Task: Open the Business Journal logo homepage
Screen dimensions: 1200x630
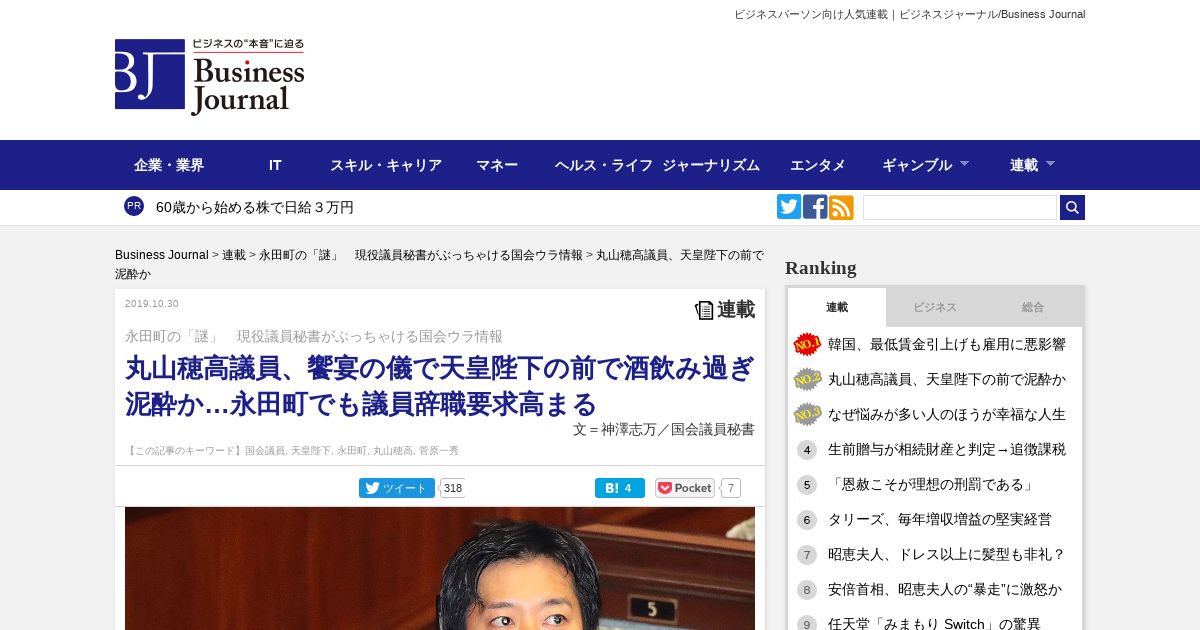Action: coord(210,77)
